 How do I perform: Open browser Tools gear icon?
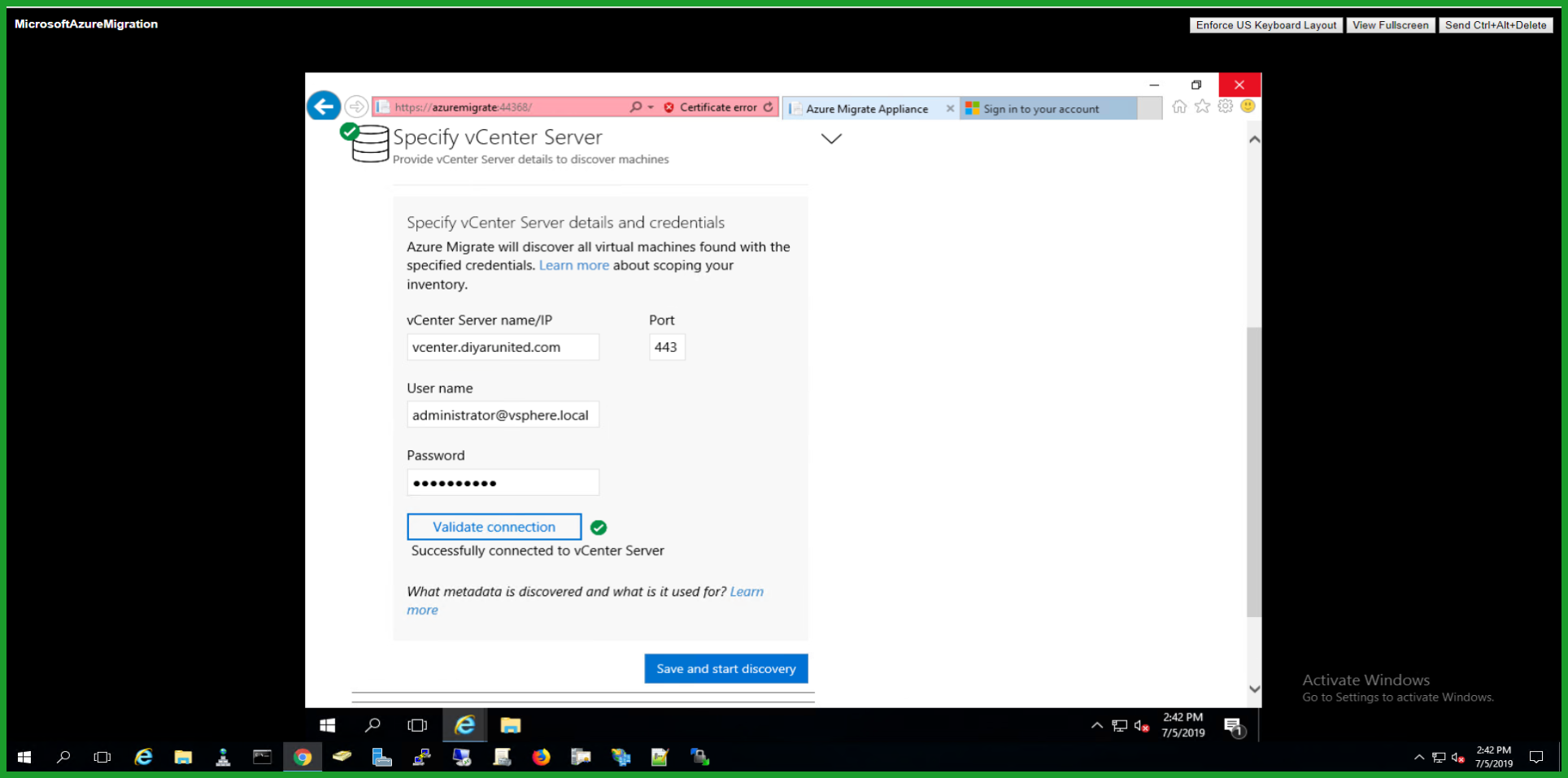tap(1226, 106)
